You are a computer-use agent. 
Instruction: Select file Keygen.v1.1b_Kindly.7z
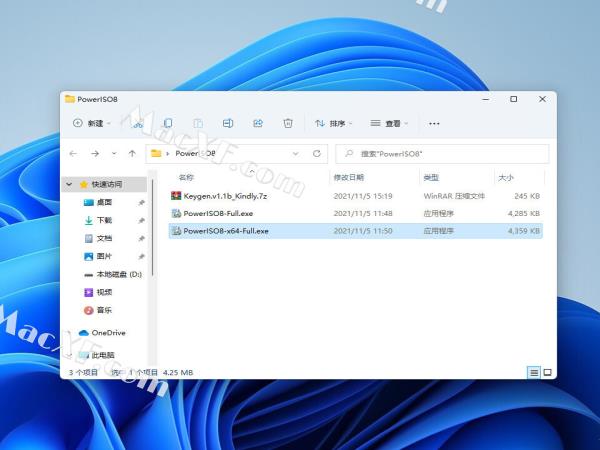225,196
